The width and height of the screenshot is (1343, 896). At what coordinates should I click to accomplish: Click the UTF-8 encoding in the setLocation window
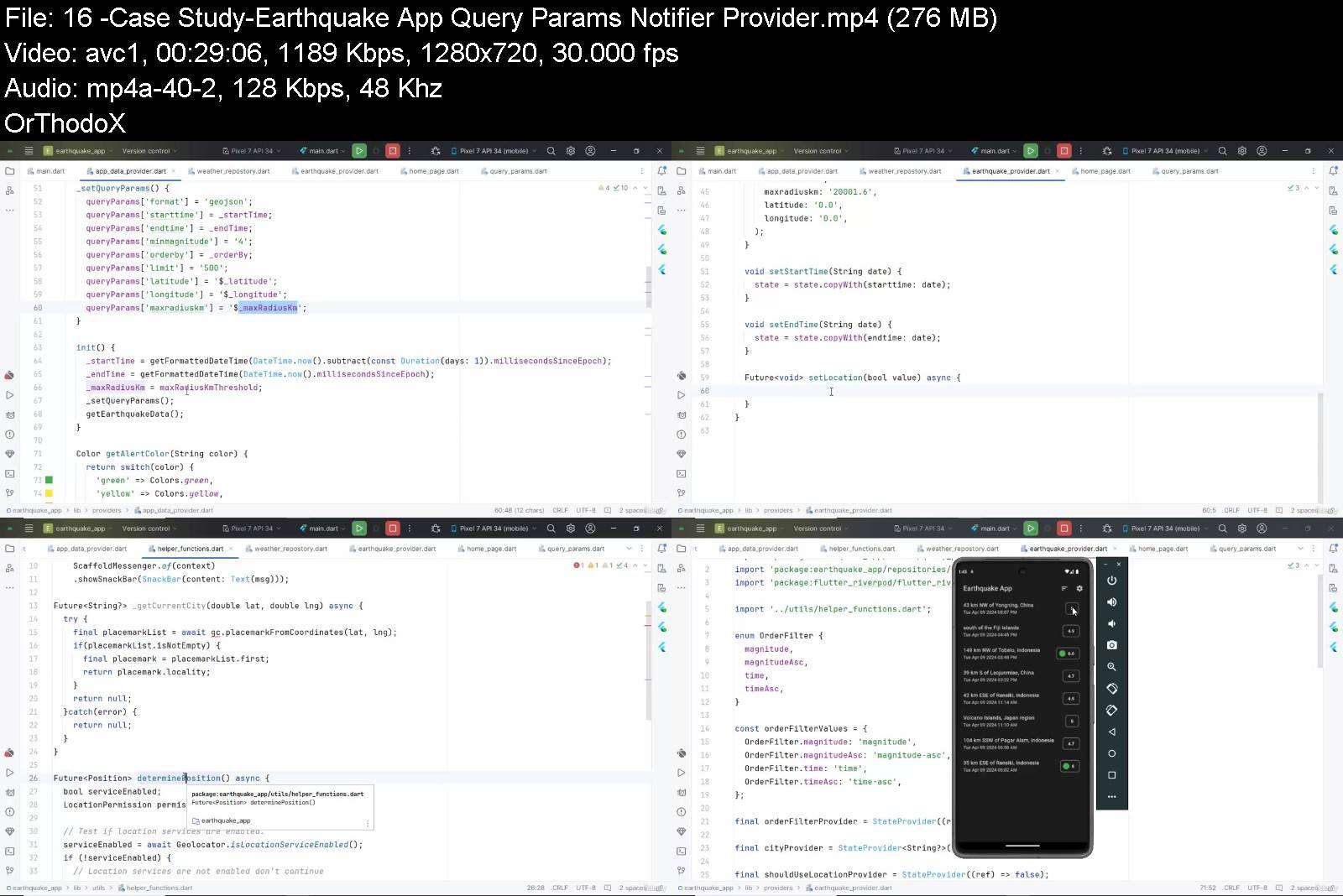coord(1257,510)
